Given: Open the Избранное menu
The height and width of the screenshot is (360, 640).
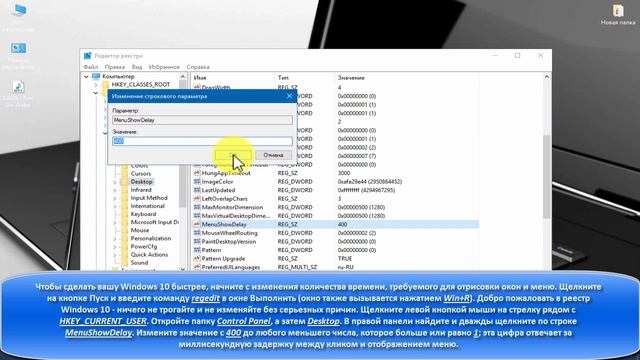Looking at the screenshot, I should point(164,67).
